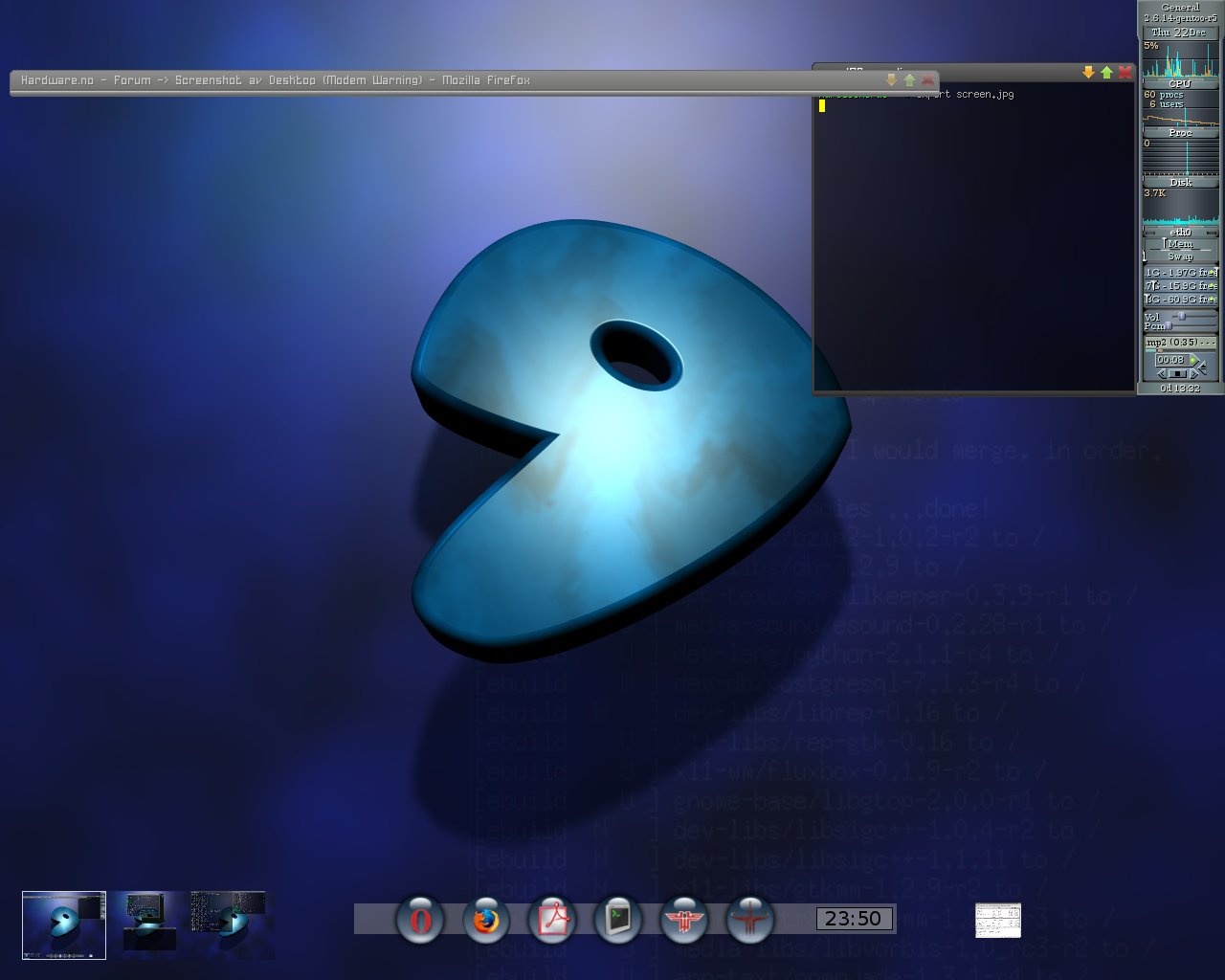Click the 23:50 clock in the dock
This screenshot has height=980, width=1225.
(x=854, y=919)
